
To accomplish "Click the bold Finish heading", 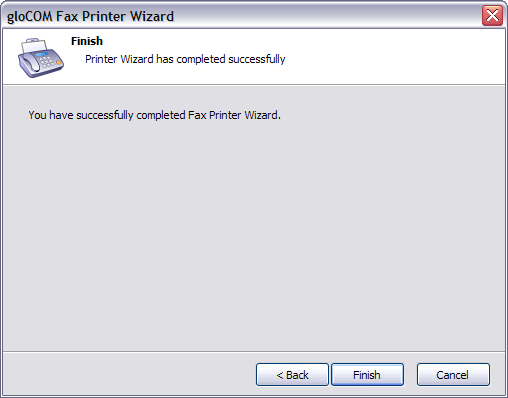I will coord(87,41).
